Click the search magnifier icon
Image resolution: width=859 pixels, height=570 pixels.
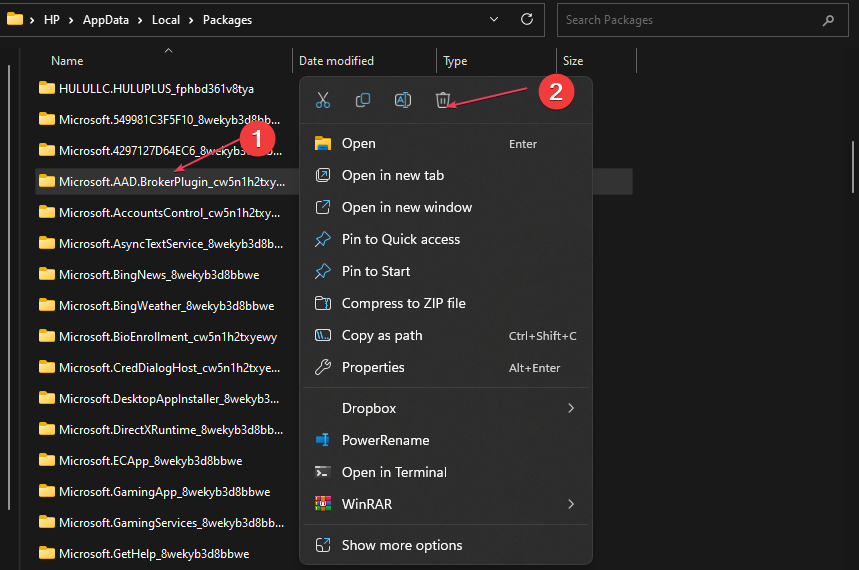pyautogui.click(x=828, y=20)
